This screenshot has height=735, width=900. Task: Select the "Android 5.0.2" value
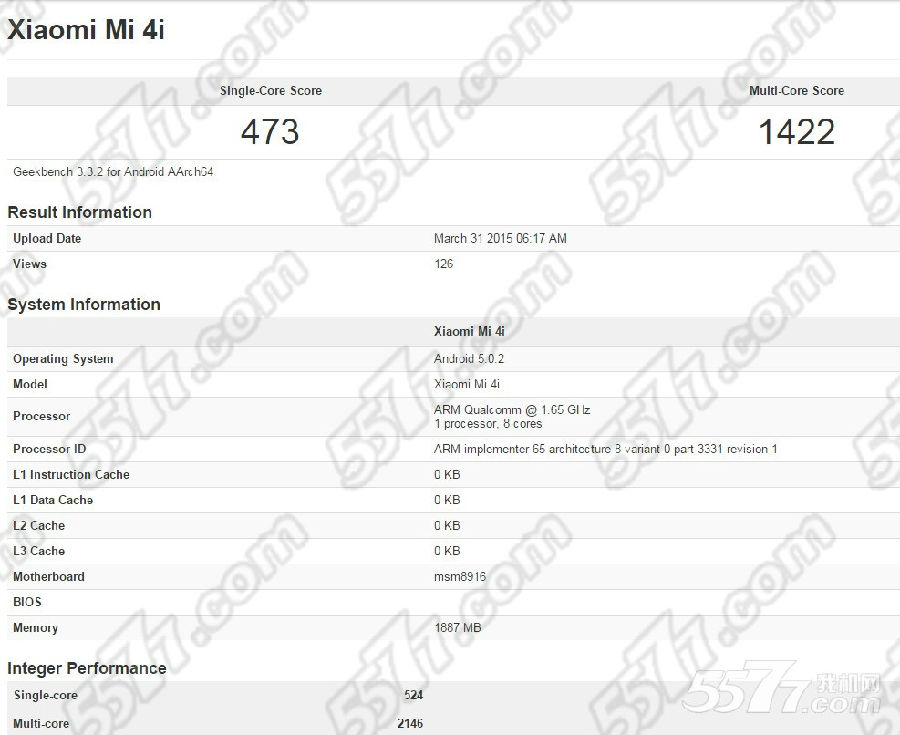tap(469, 359)
